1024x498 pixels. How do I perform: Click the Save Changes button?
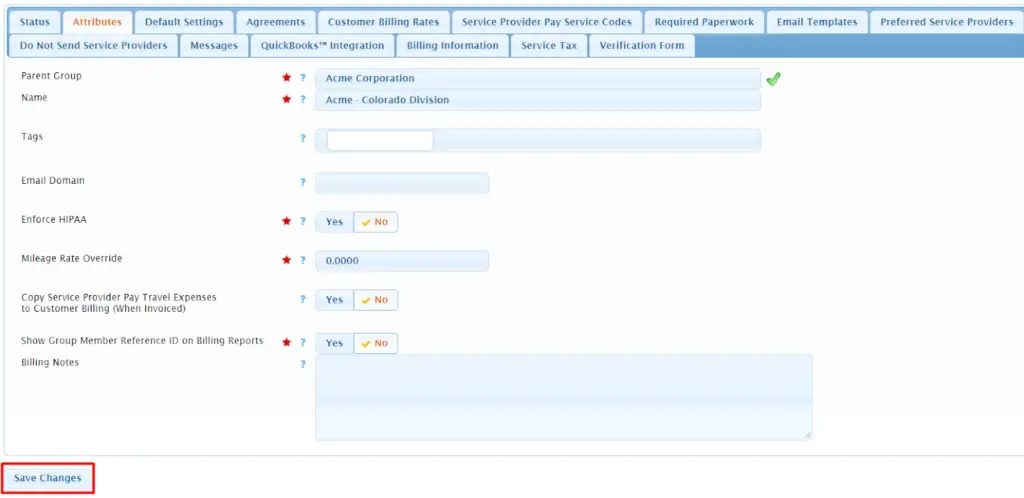point(48,478)
